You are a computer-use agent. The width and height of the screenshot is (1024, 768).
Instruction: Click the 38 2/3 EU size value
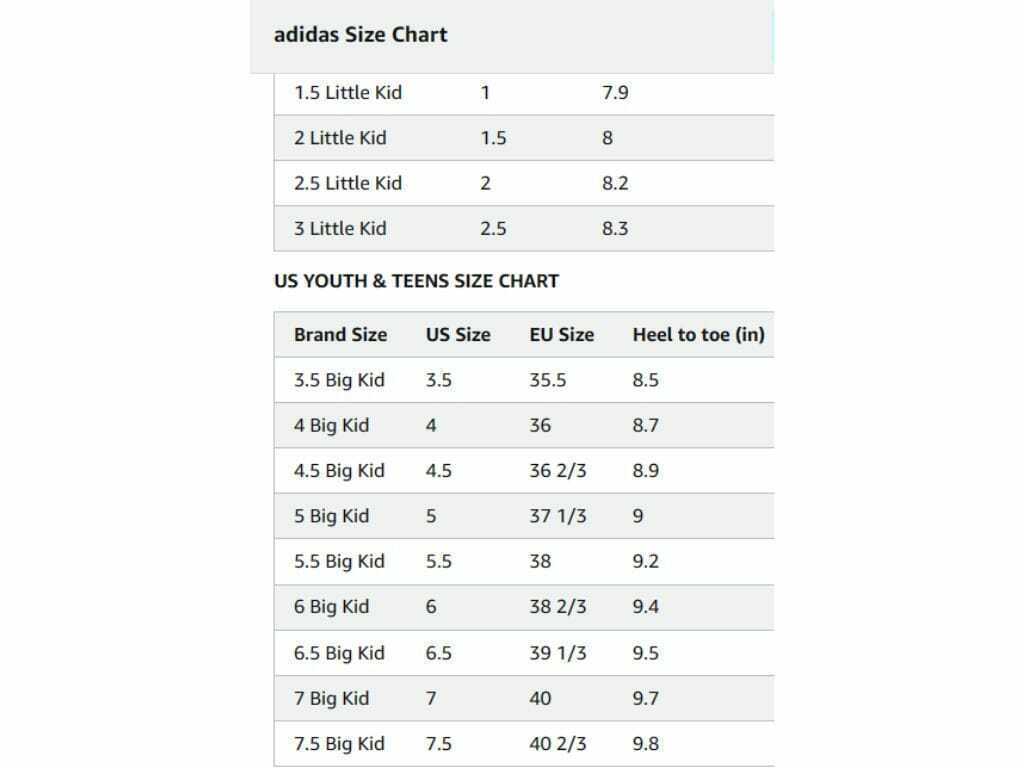558,607
